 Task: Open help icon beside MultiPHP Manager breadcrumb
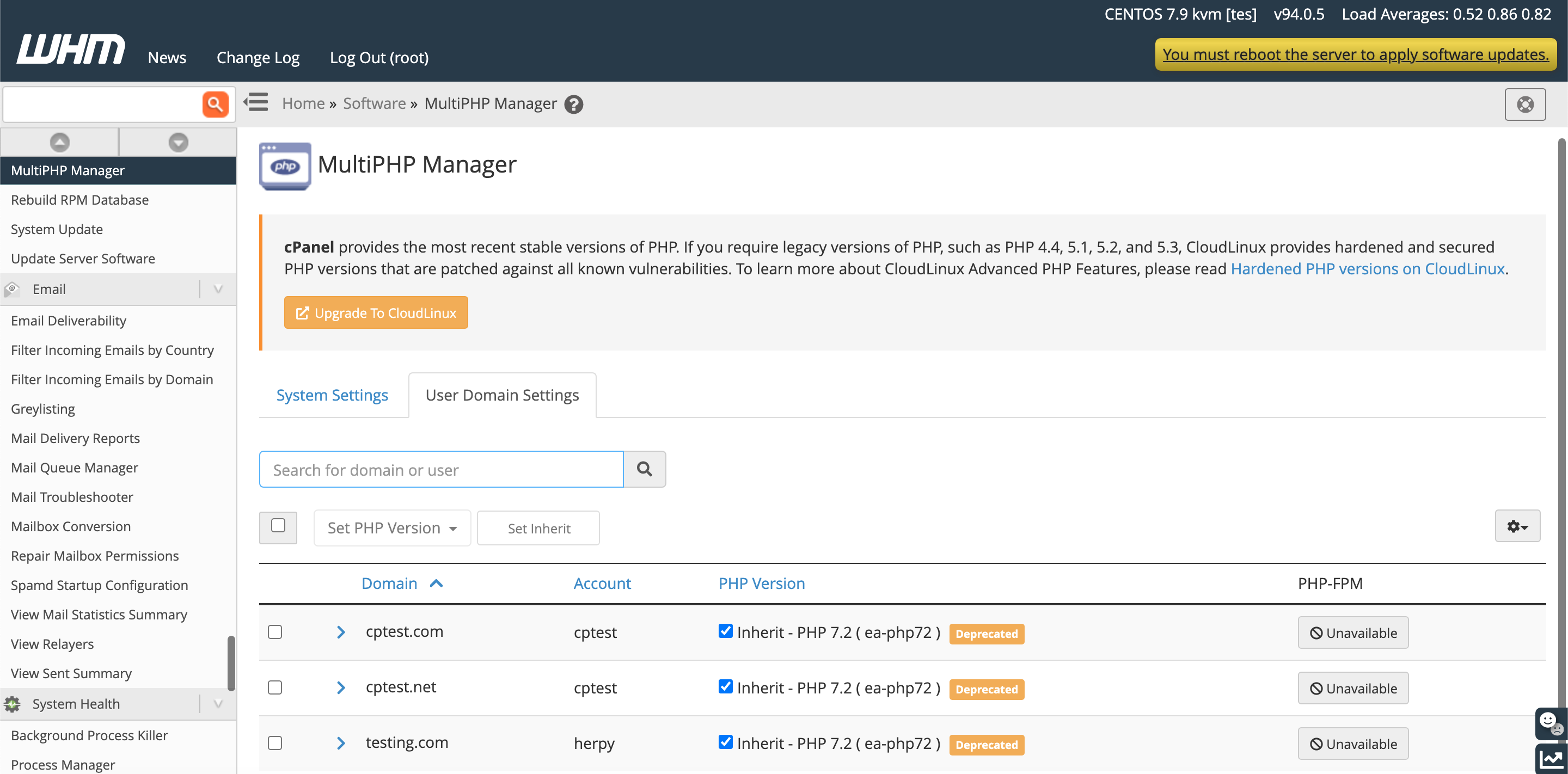(x=573, y=105)
